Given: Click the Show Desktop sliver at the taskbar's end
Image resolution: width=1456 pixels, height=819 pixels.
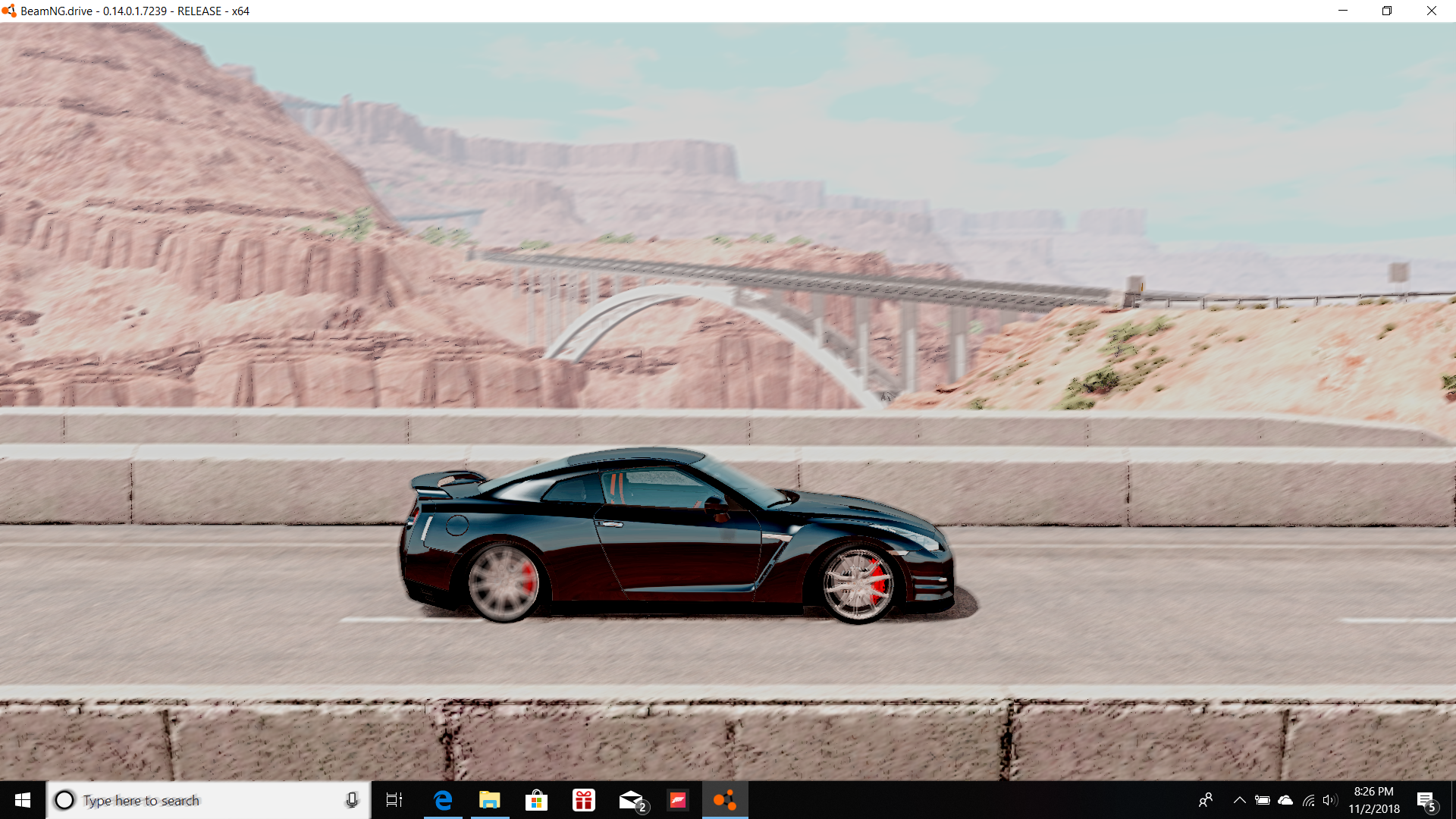Looking at the screenshot, I should 1453,800.
